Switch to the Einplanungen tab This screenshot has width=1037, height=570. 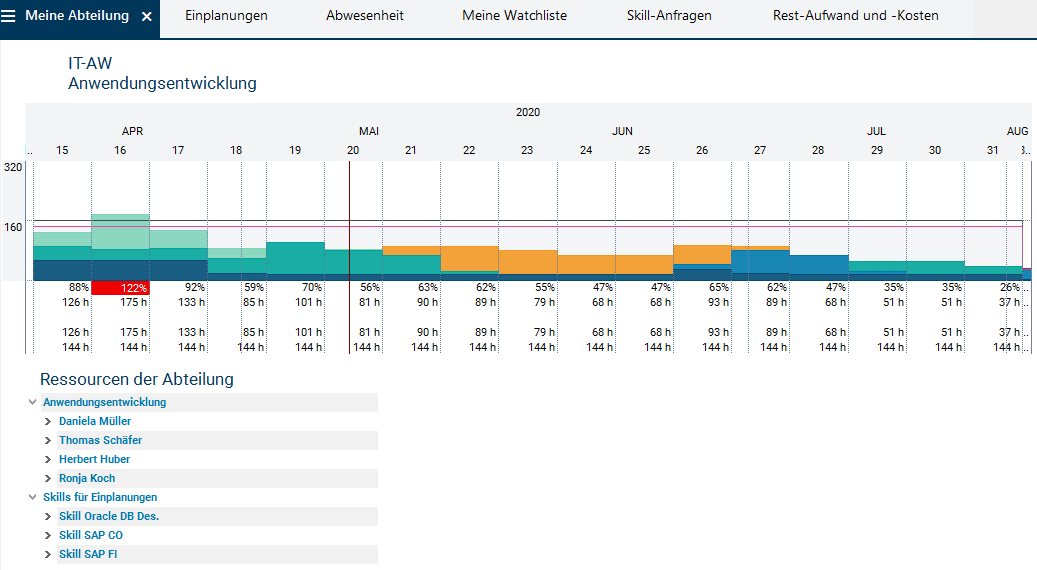pyautogui.click(x=226, y=16)
